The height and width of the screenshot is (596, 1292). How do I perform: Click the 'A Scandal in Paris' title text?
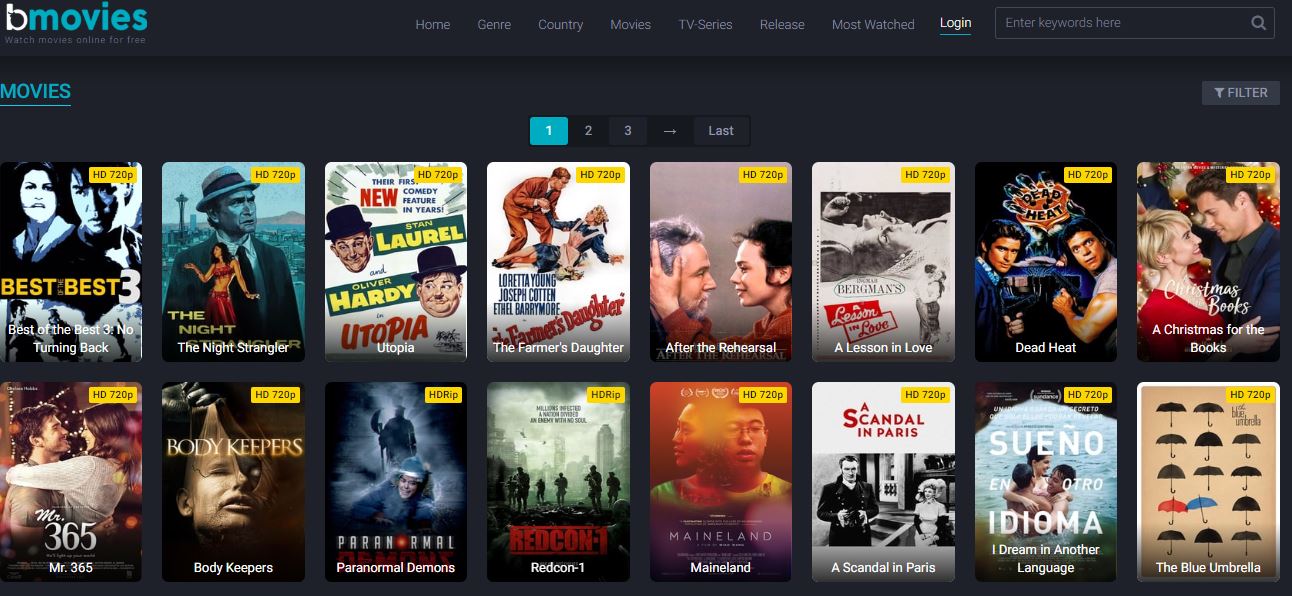[x=883, y=568]
